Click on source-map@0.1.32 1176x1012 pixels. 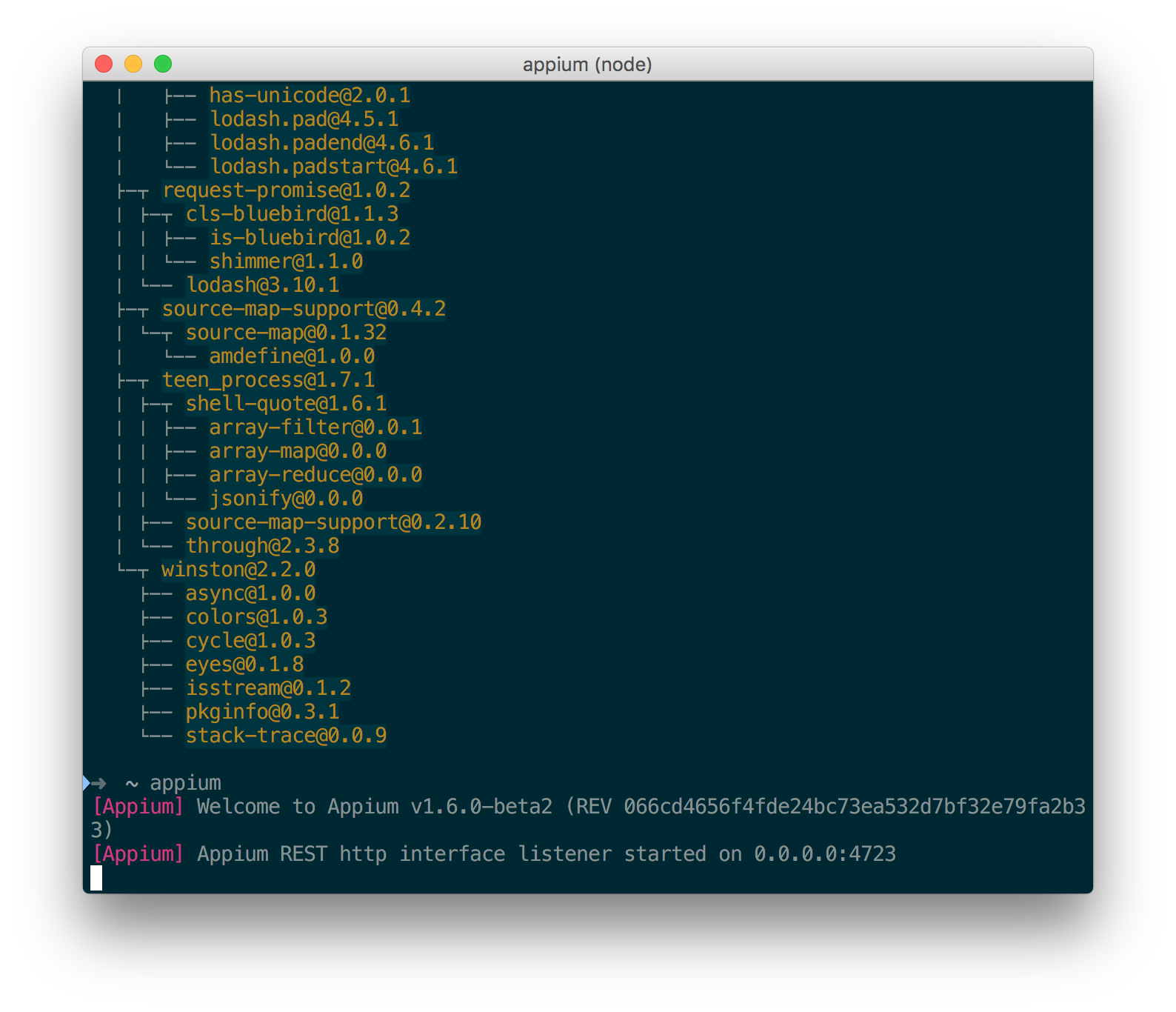tap(287, 333)
